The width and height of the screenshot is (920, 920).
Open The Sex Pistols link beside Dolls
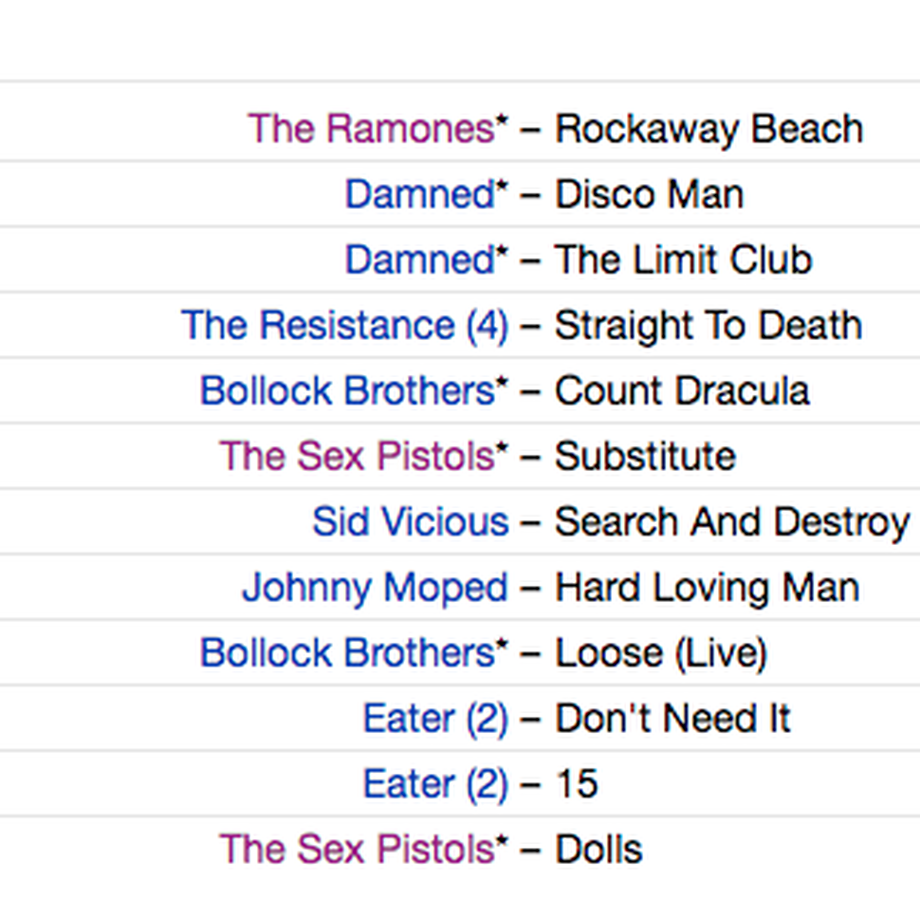pos(357,849)
